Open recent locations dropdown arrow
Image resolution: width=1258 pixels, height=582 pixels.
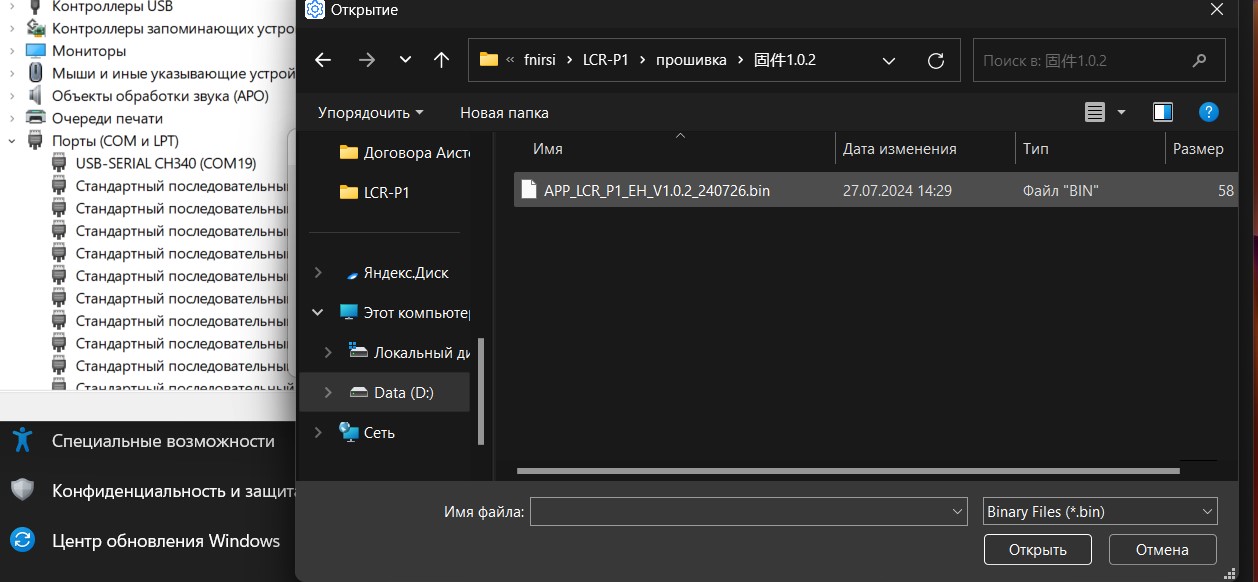pos(405,60)
